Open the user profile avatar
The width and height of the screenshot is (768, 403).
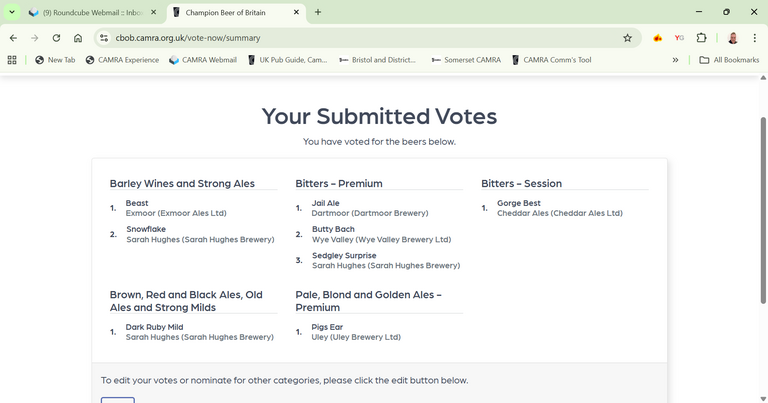733,38
